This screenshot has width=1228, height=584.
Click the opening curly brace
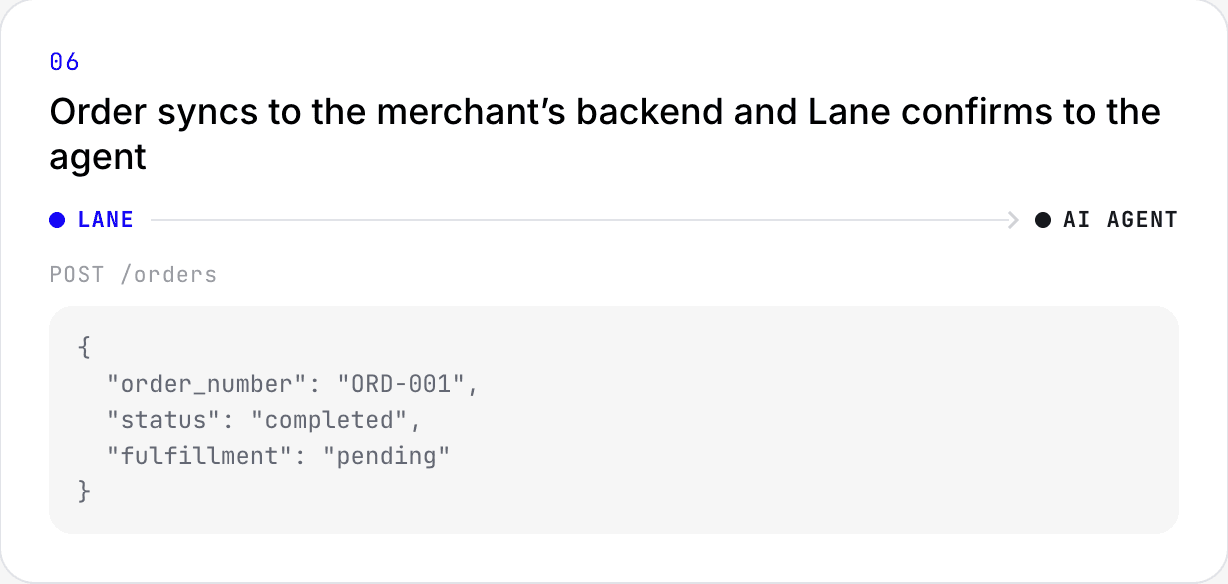tap(84, 349)
